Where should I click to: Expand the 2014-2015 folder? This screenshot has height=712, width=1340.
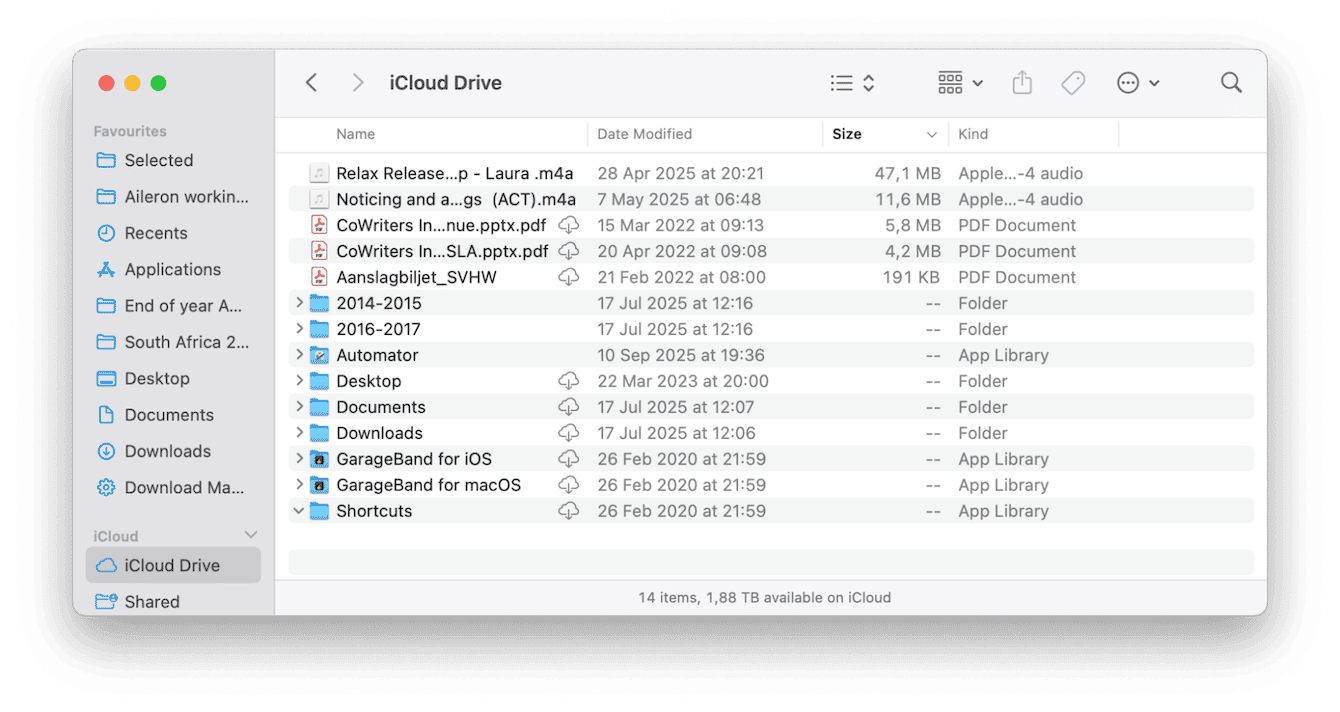298,303
